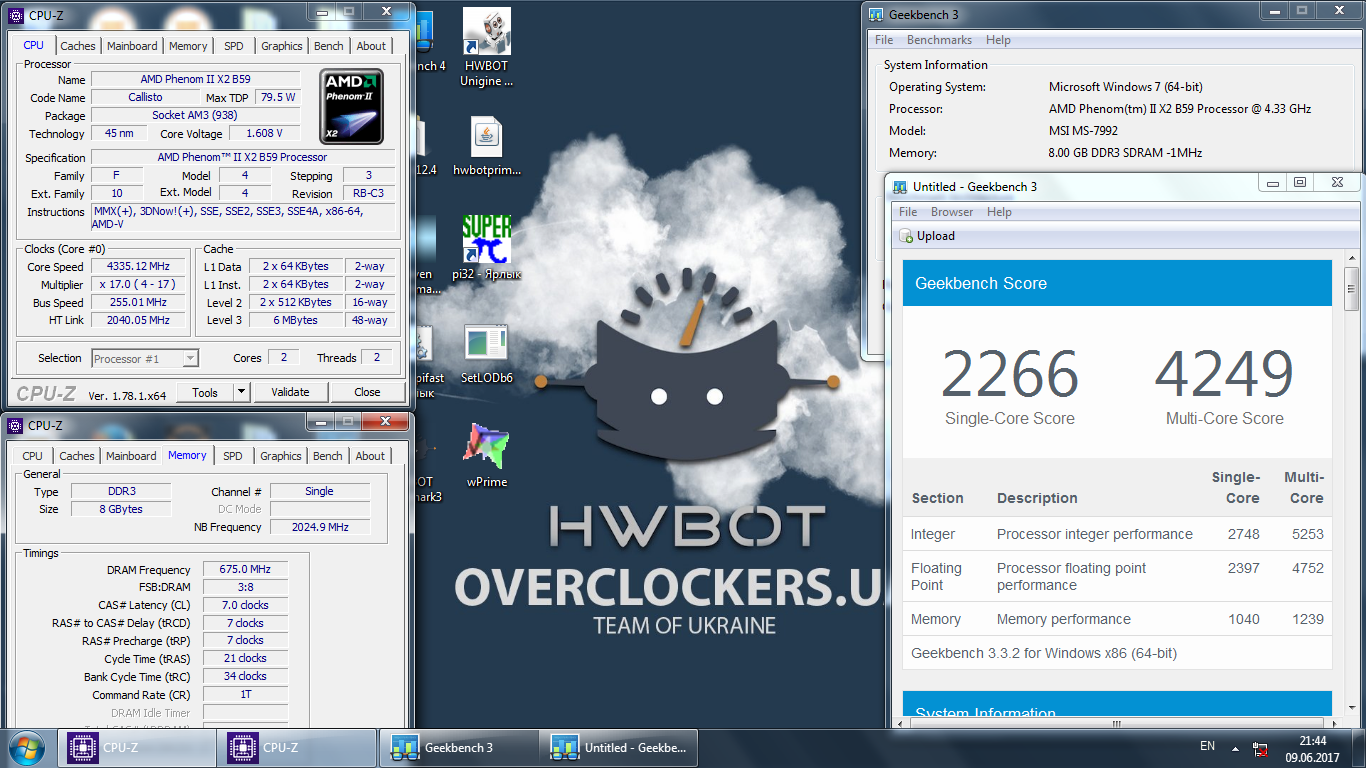Open Browser menu in Untitled Geekbench window

[x=952, y=212]
